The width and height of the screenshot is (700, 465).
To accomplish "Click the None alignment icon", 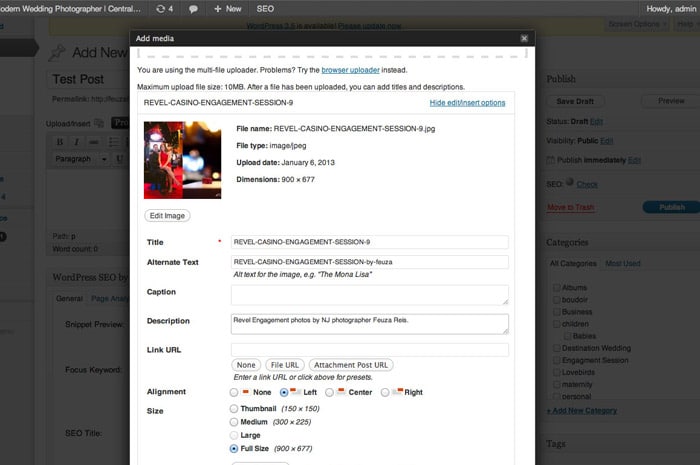I will coord(246,391).
